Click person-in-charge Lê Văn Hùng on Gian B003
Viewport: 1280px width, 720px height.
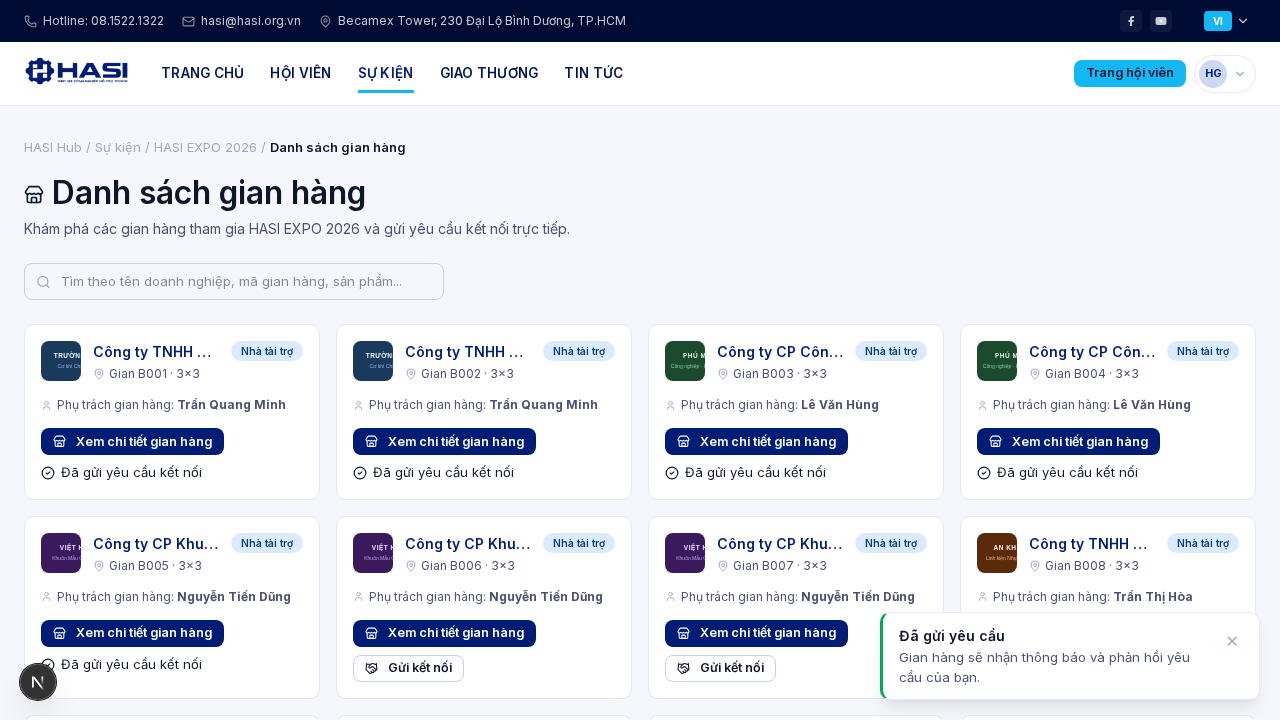(x=840, y=405)
